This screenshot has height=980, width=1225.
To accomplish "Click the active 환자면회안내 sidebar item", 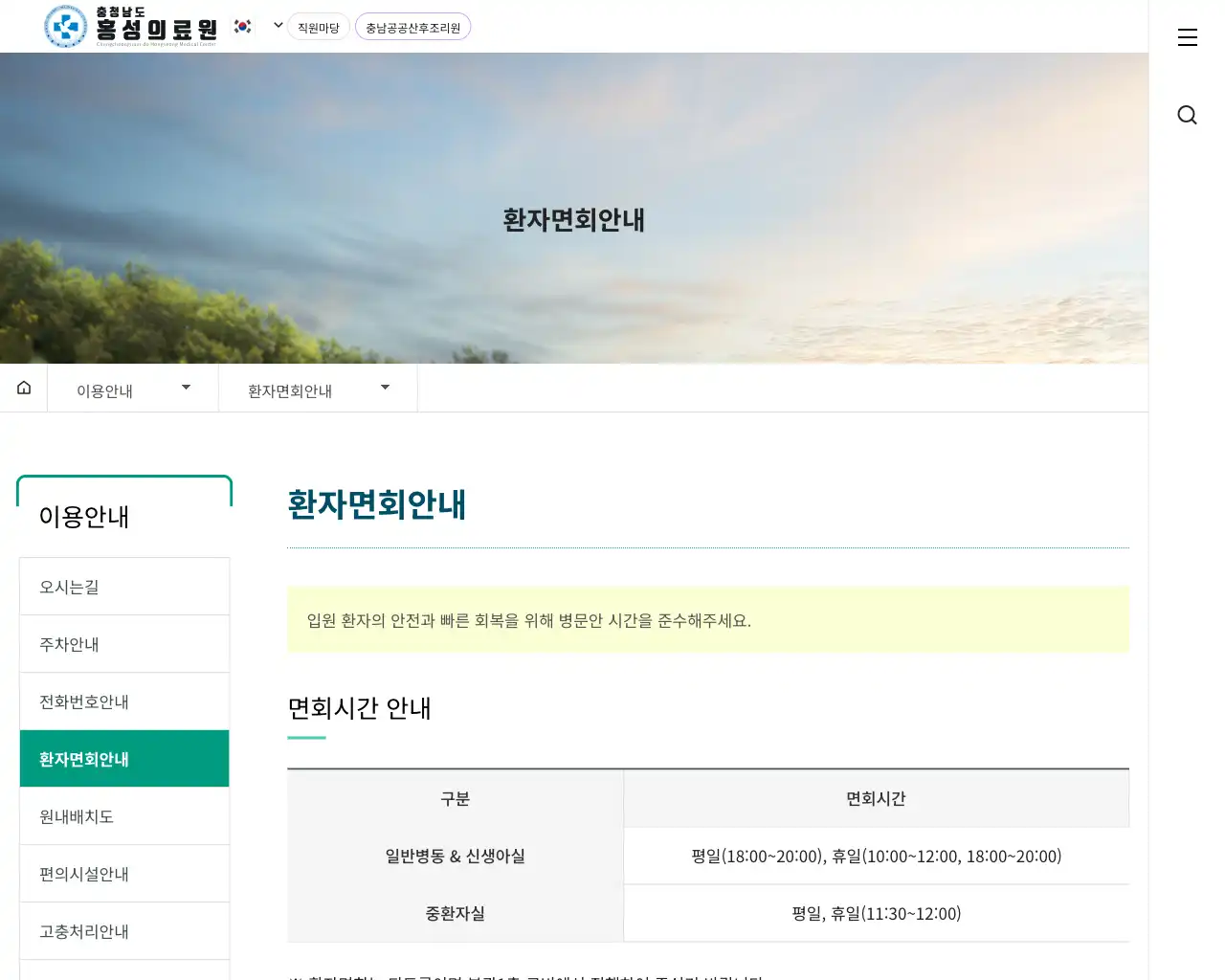I will (x=124, y=759).
